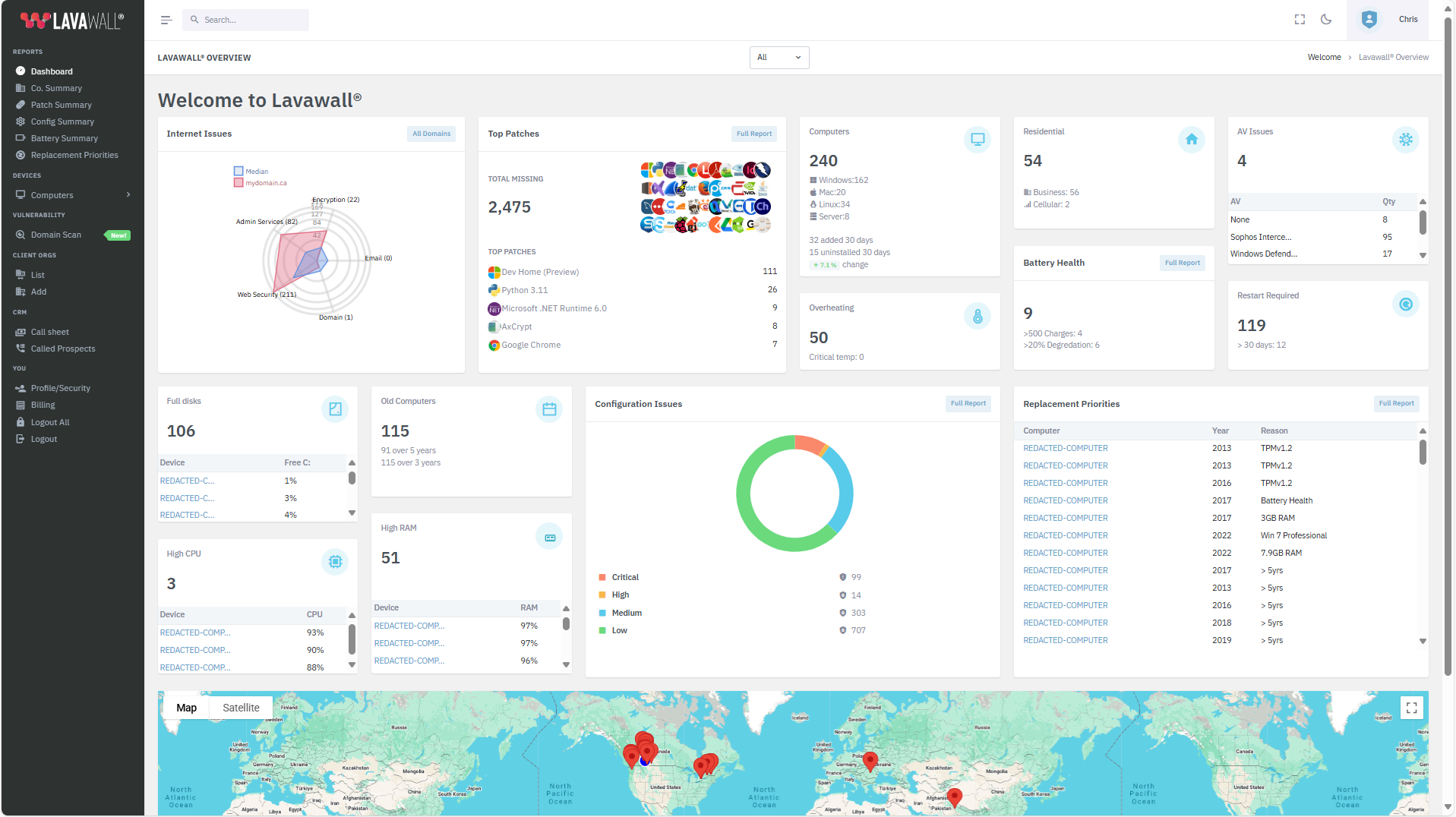Open Patch Summary from the sidebar

pos(61,105)
